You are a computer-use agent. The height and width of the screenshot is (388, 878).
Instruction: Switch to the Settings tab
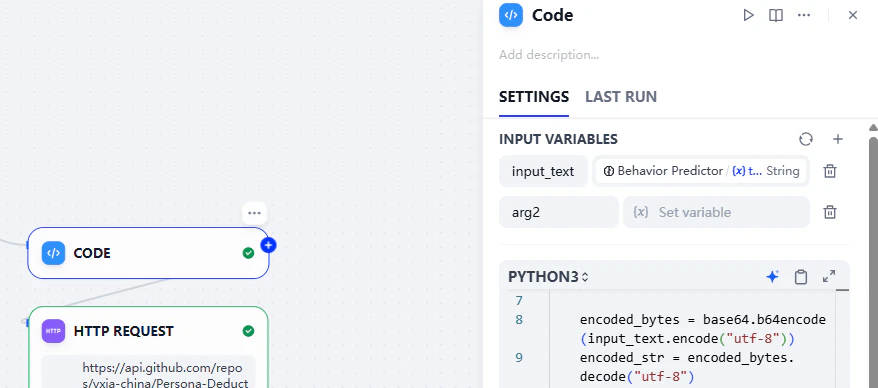click(x=534, y=97)
